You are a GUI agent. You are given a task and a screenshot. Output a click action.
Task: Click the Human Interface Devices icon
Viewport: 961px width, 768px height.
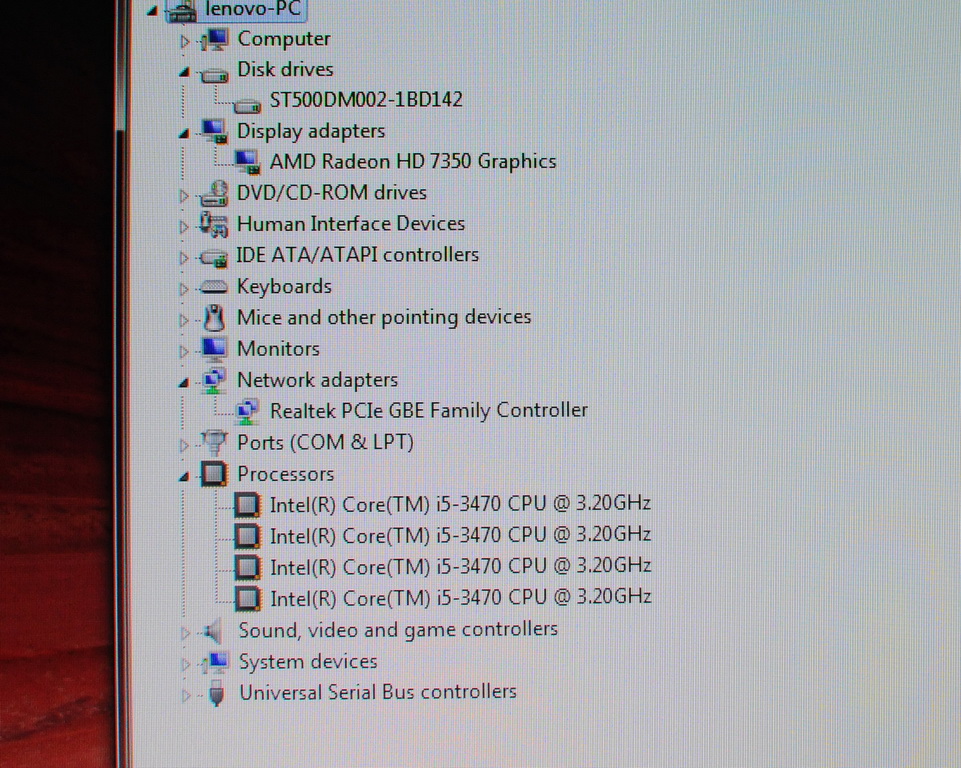(x=214, y=224)
